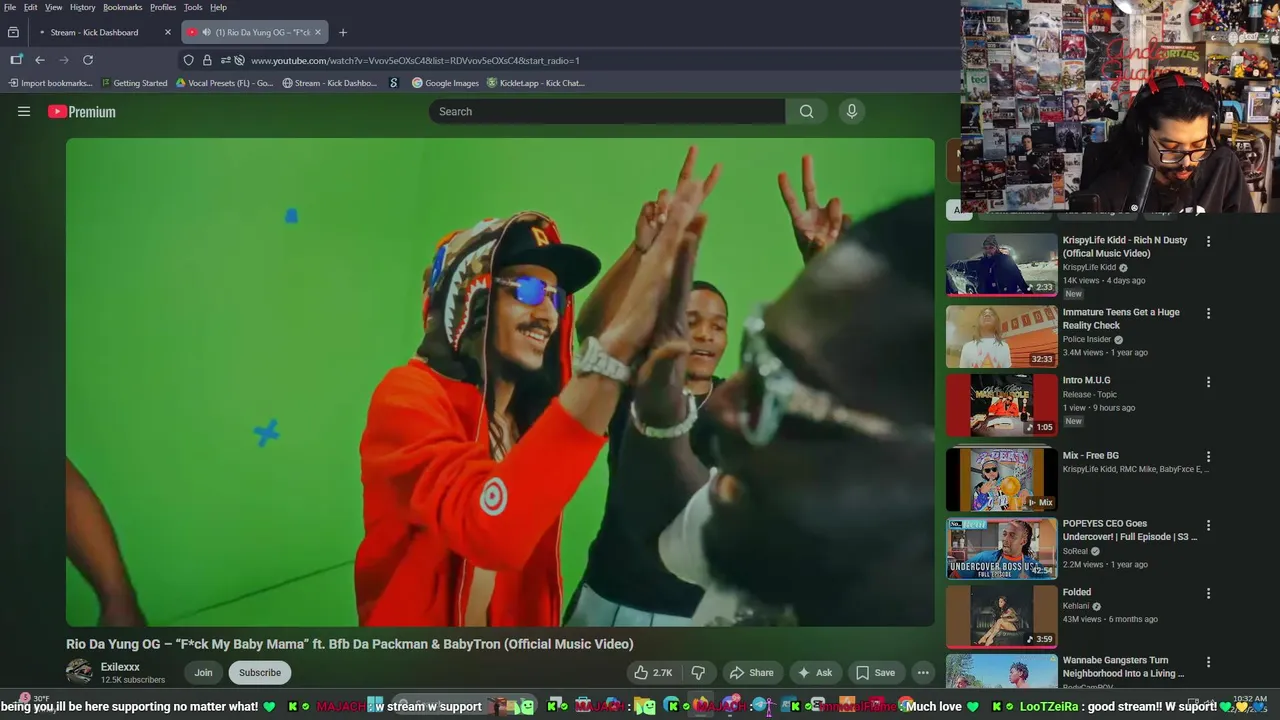Share the video
The height and width of the screenshot is (720, 1280).
point(752,673)
